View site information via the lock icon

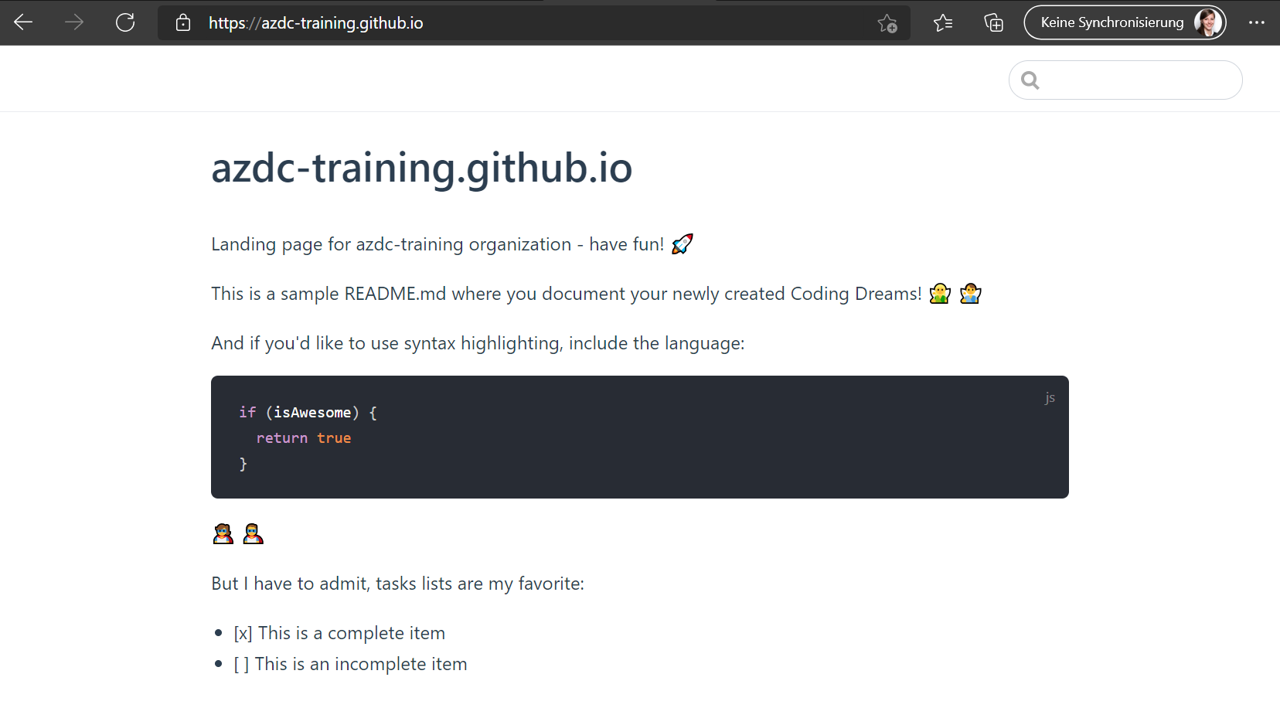coord(183,23)
